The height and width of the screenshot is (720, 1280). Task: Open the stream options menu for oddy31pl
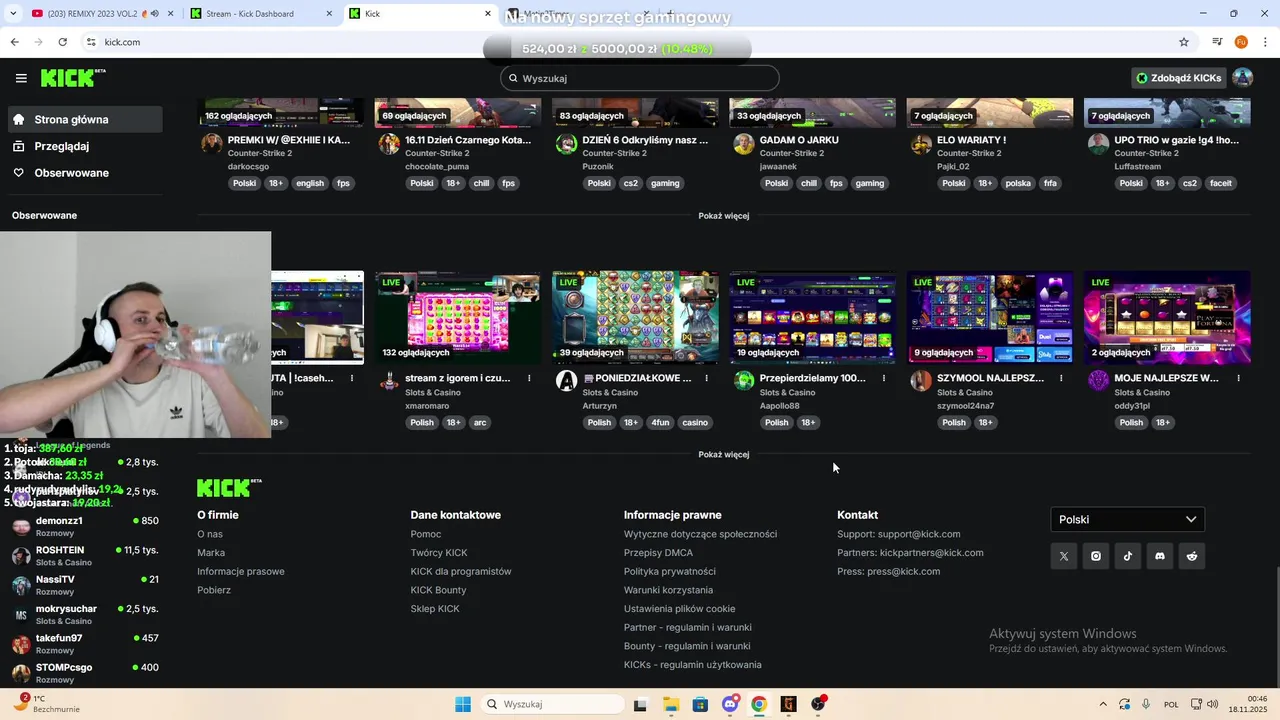[1238, 378]
